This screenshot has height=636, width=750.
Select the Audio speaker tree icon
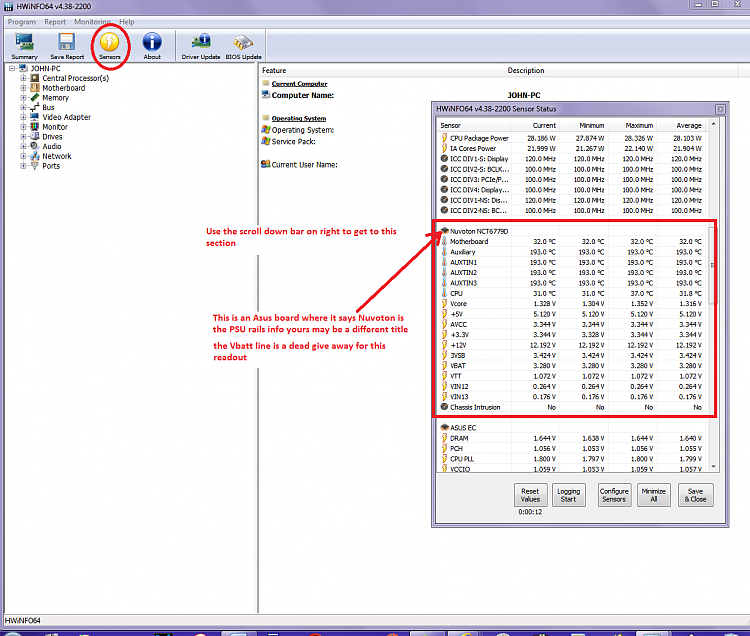[x=34, y=146]
